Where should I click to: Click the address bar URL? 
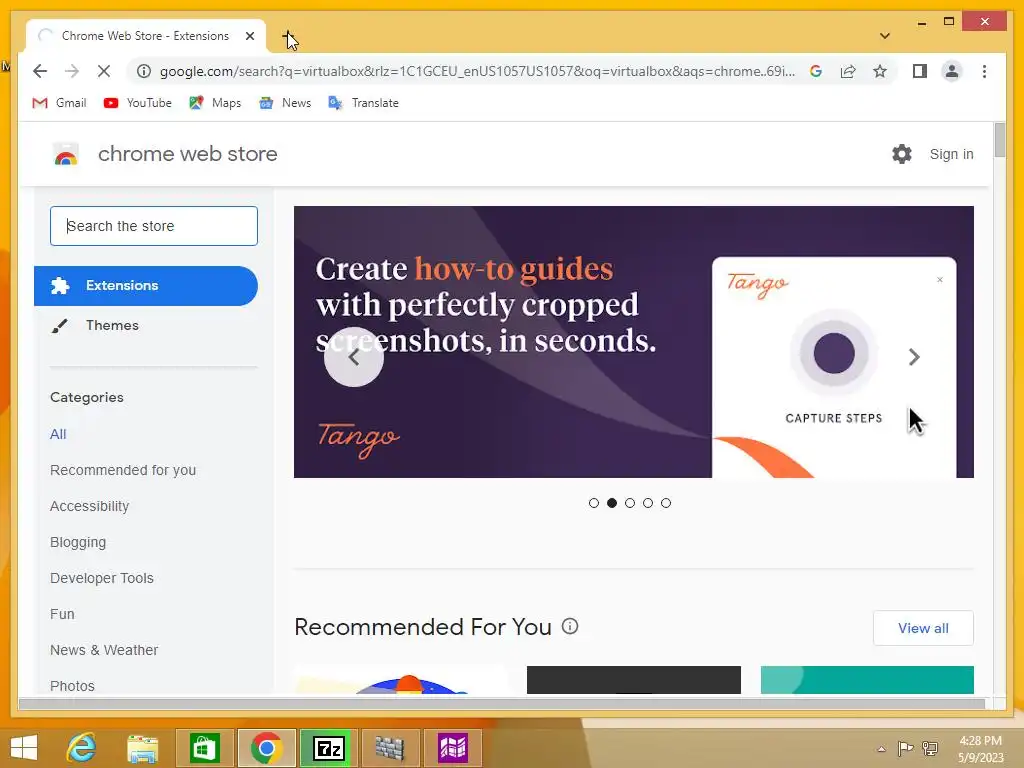pos(477,71)
